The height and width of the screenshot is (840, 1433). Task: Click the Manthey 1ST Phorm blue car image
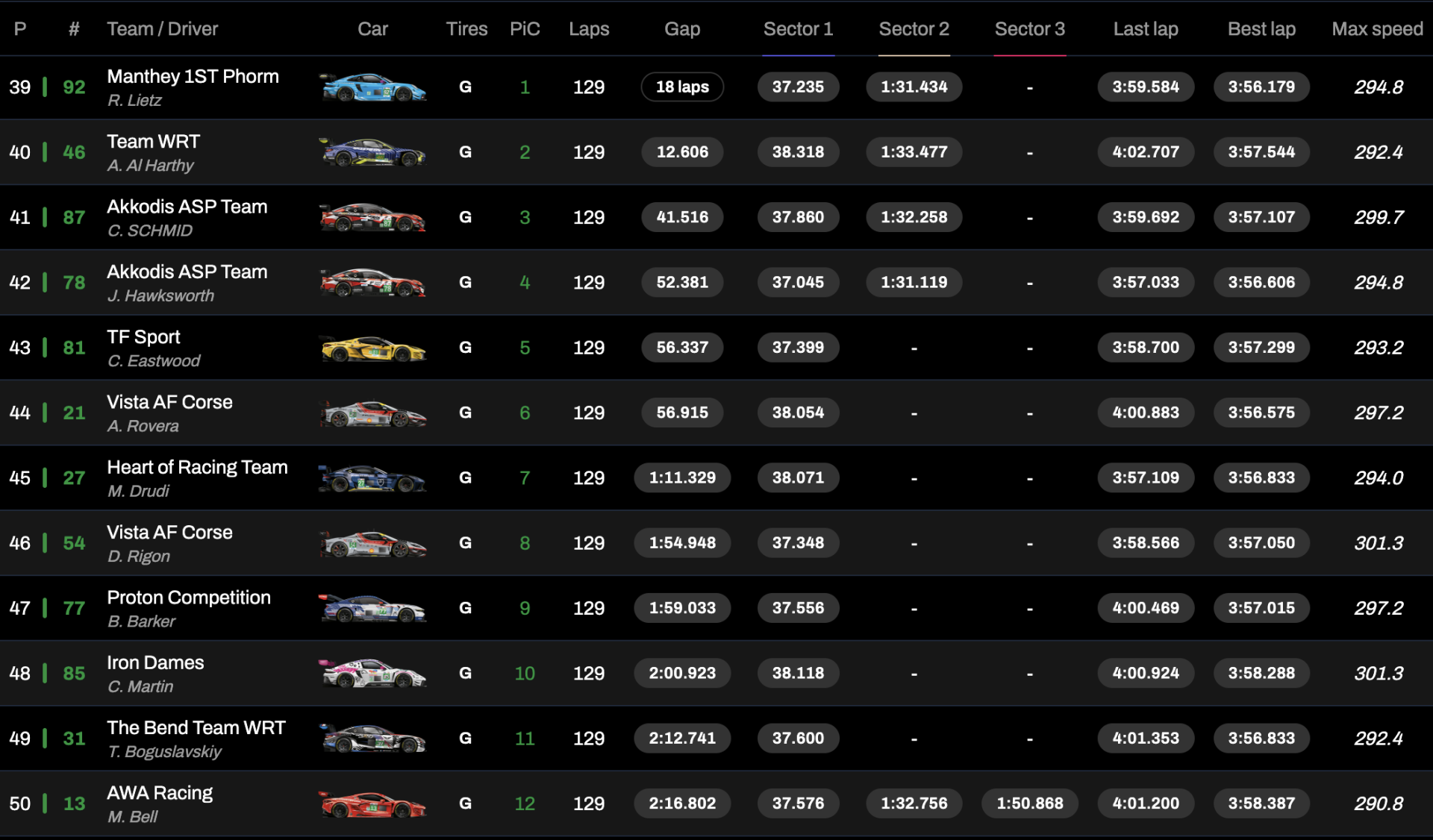[372, 87]
